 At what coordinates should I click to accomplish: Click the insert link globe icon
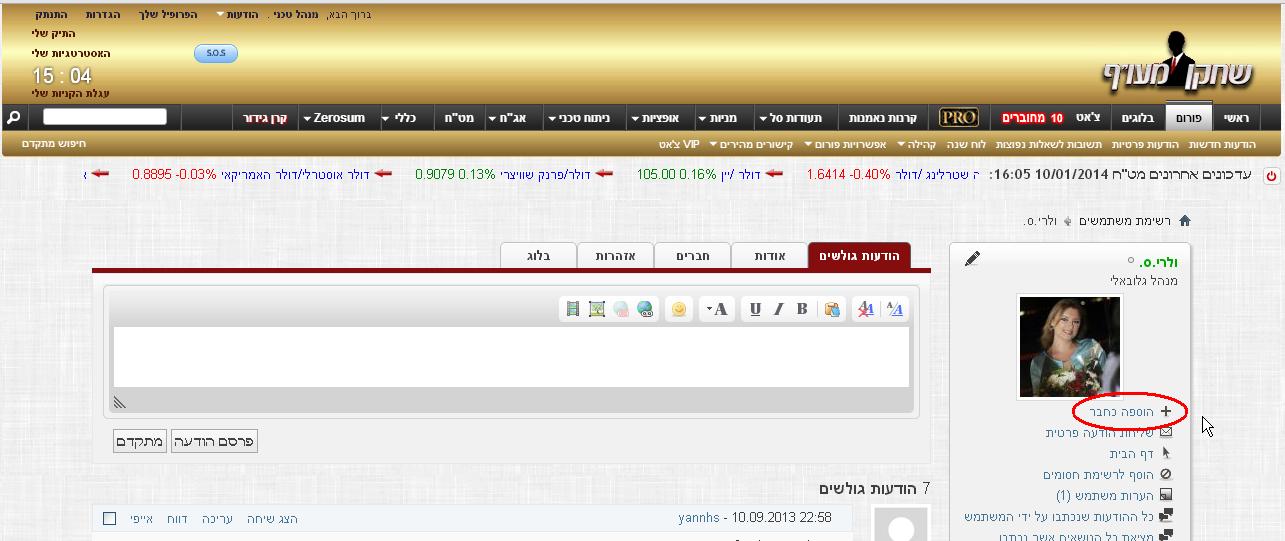click(x=645, y=309)
